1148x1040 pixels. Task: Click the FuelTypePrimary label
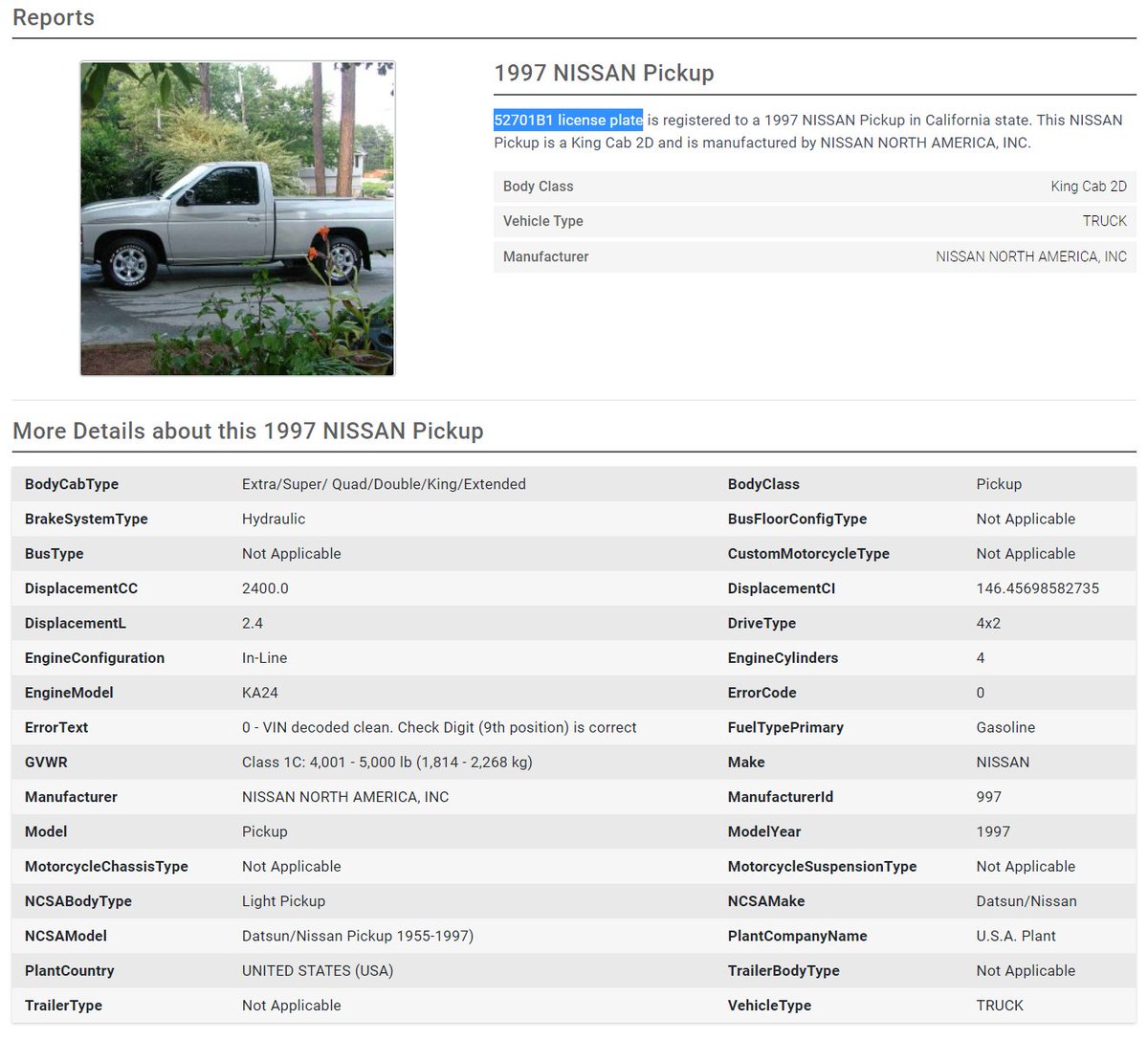click(x=785, y=727)
